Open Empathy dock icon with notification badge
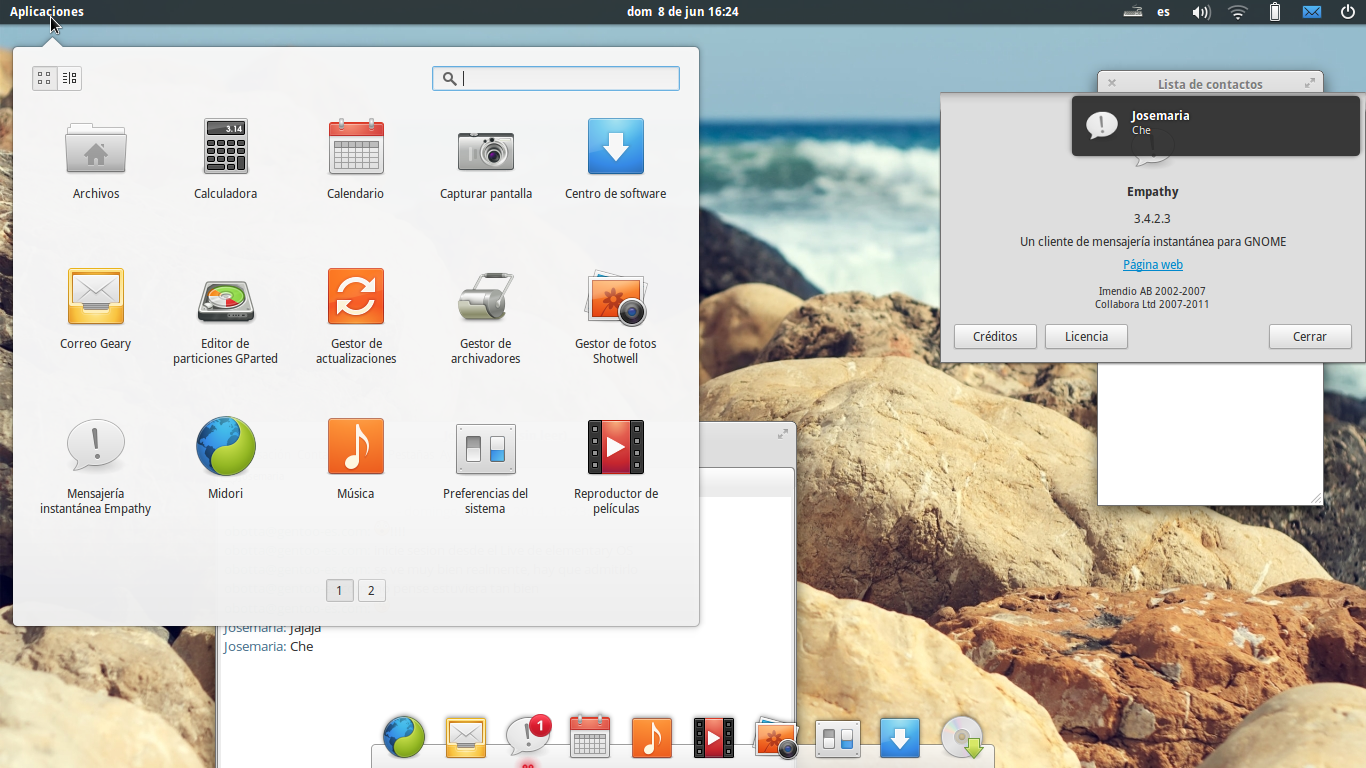 tap(528, 737)
